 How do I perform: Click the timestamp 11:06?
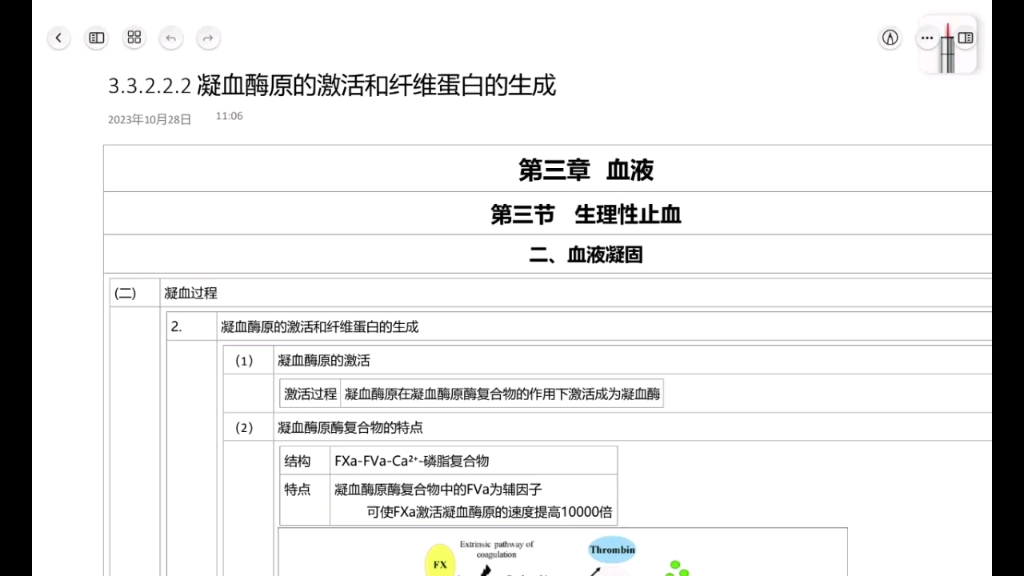pyautogui.click(x=229, y=115)
